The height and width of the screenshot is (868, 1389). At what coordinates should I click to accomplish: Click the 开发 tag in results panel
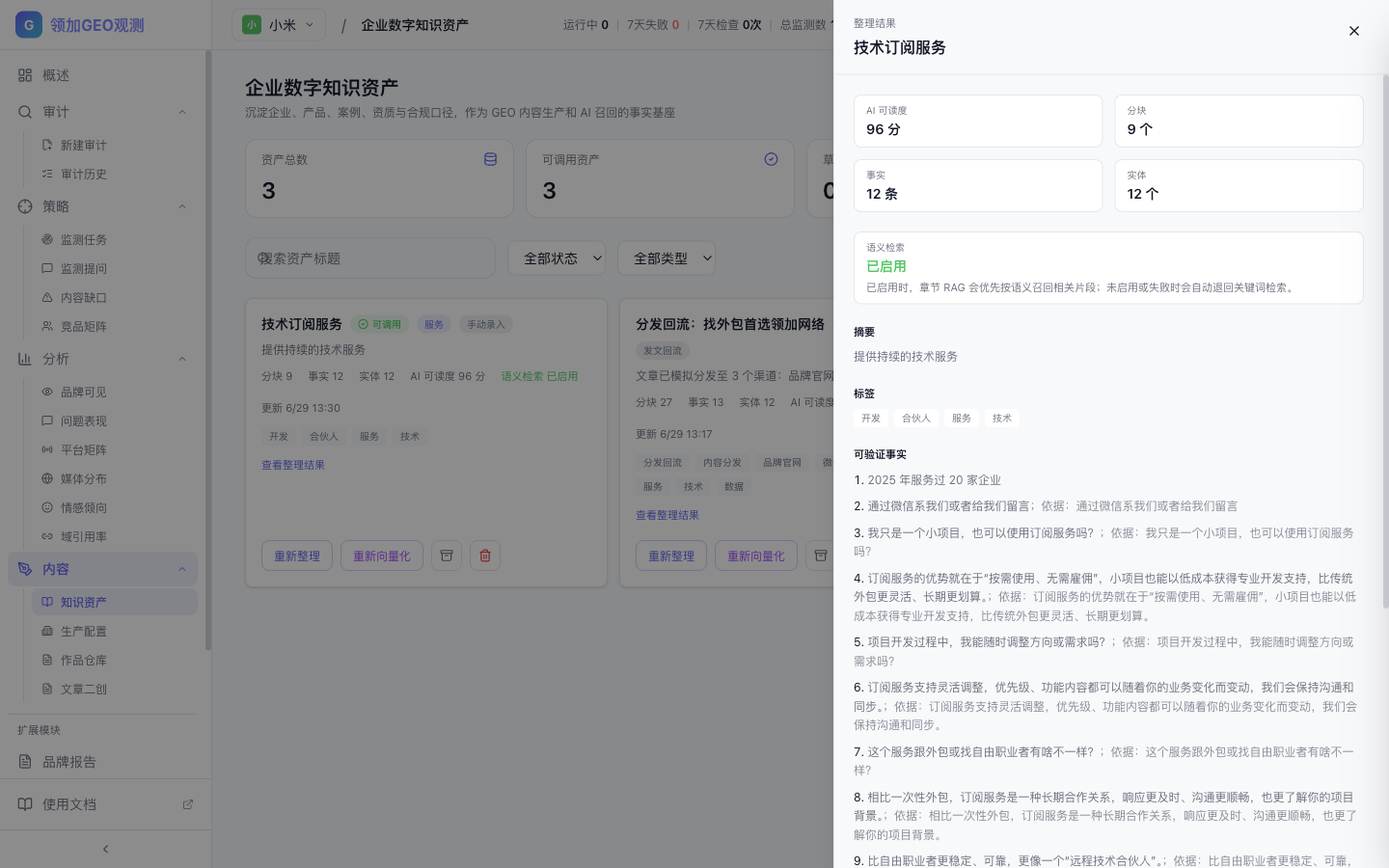(871, 418)
